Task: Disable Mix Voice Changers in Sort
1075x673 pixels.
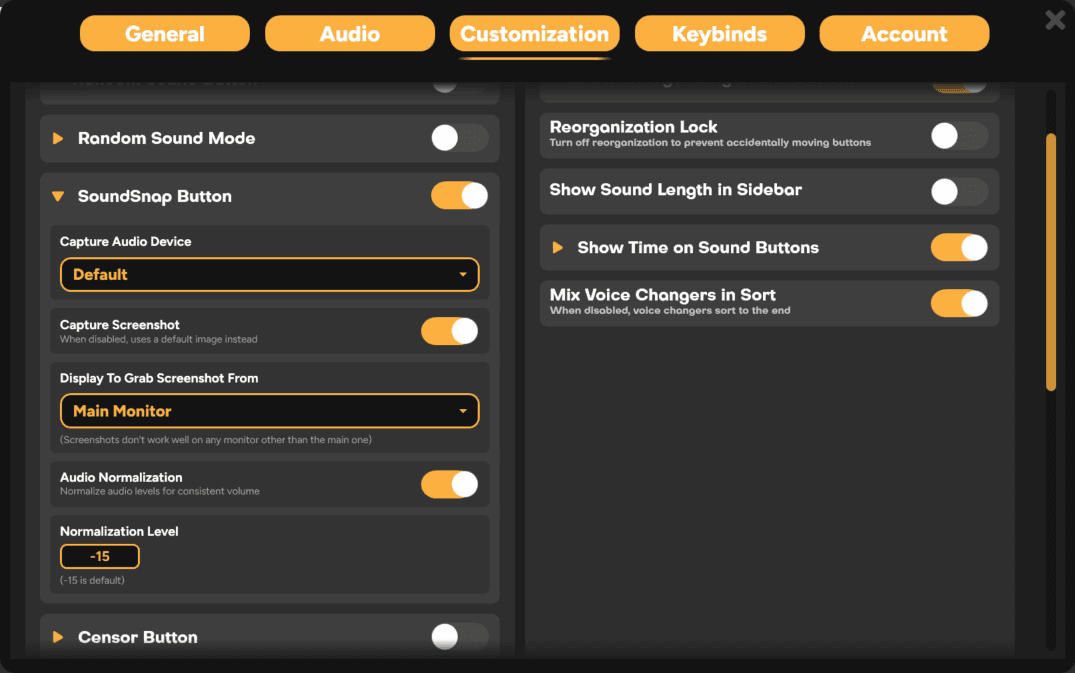Action: [958, 303]
